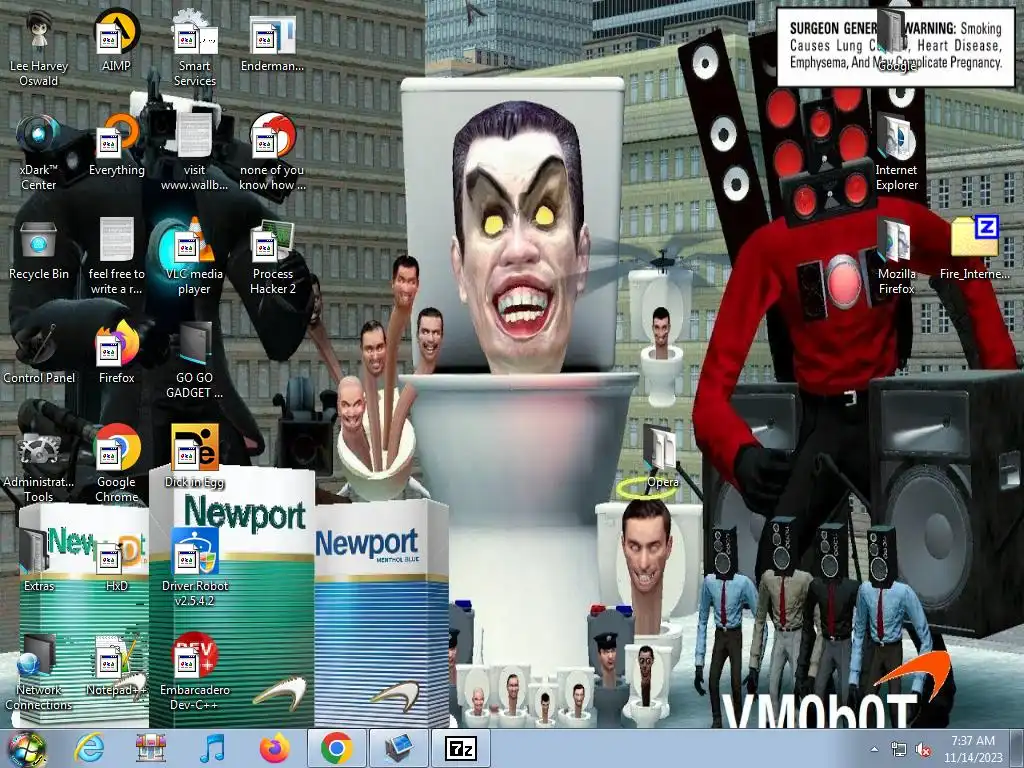The width and height of the screenshot is (1024, 768).
Task: Open the clock showing 7:37 AM
Action: pos(973,749)
